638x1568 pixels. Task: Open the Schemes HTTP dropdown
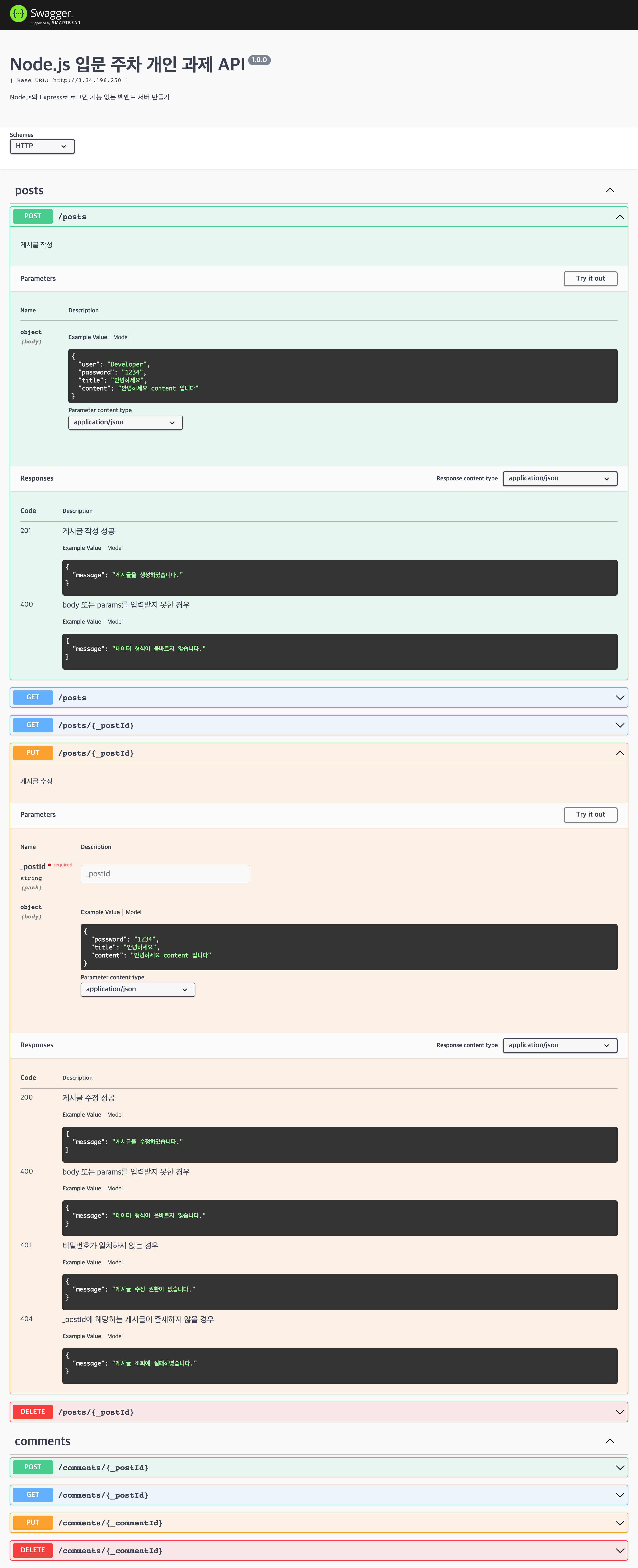[42, 146]
